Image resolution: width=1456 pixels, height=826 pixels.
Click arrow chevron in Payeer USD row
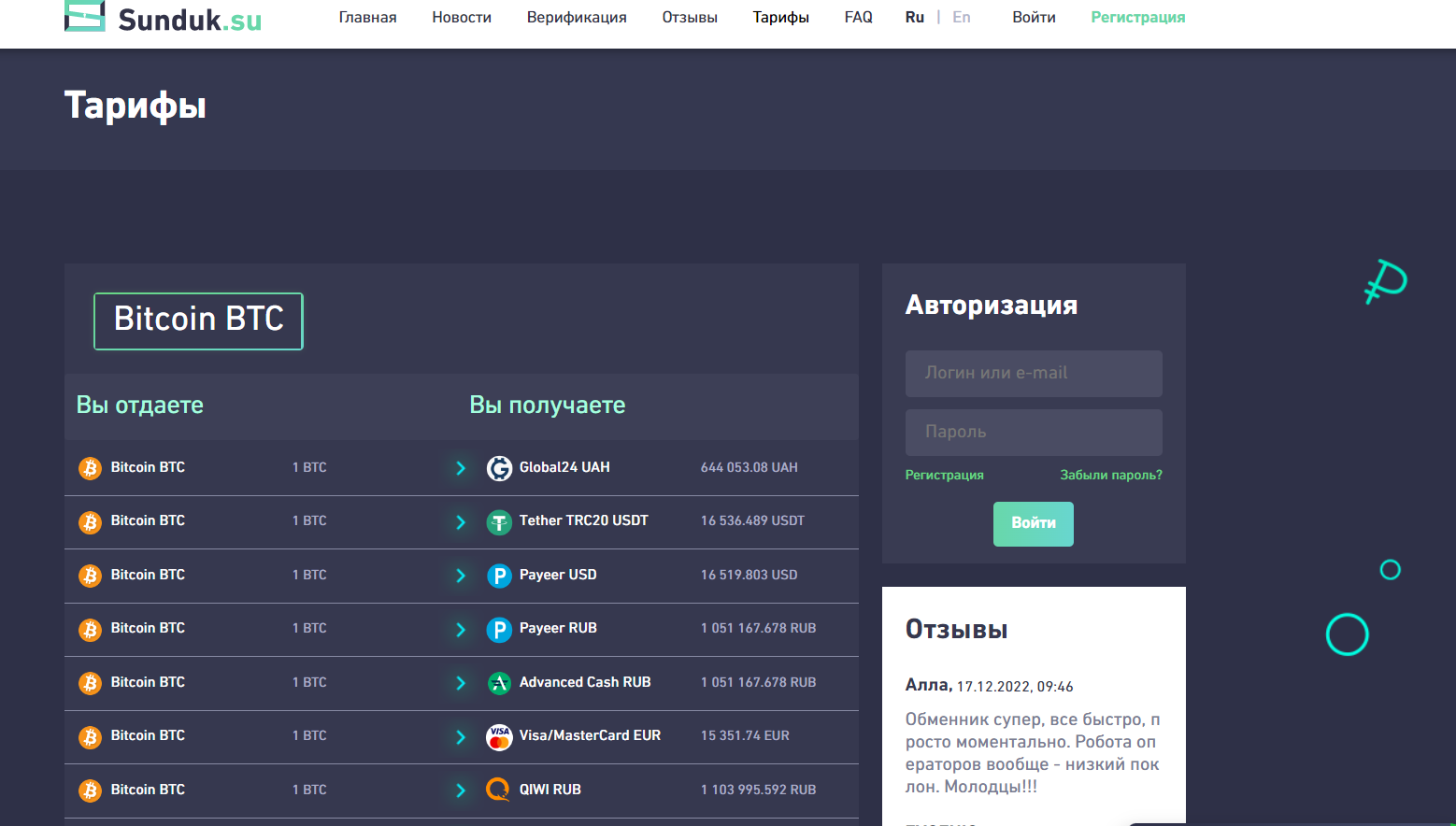point(461,576)
